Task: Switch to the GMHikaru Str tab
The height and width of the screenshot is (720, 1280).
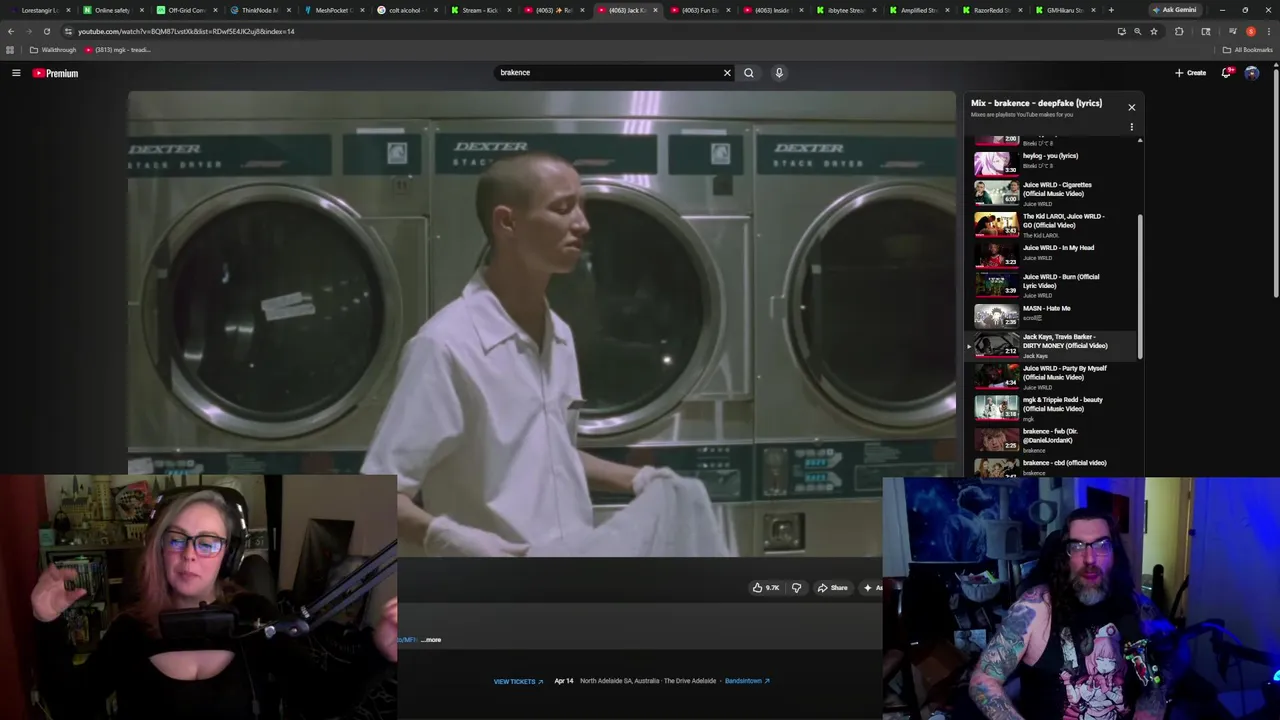Action: point(1064,10)
